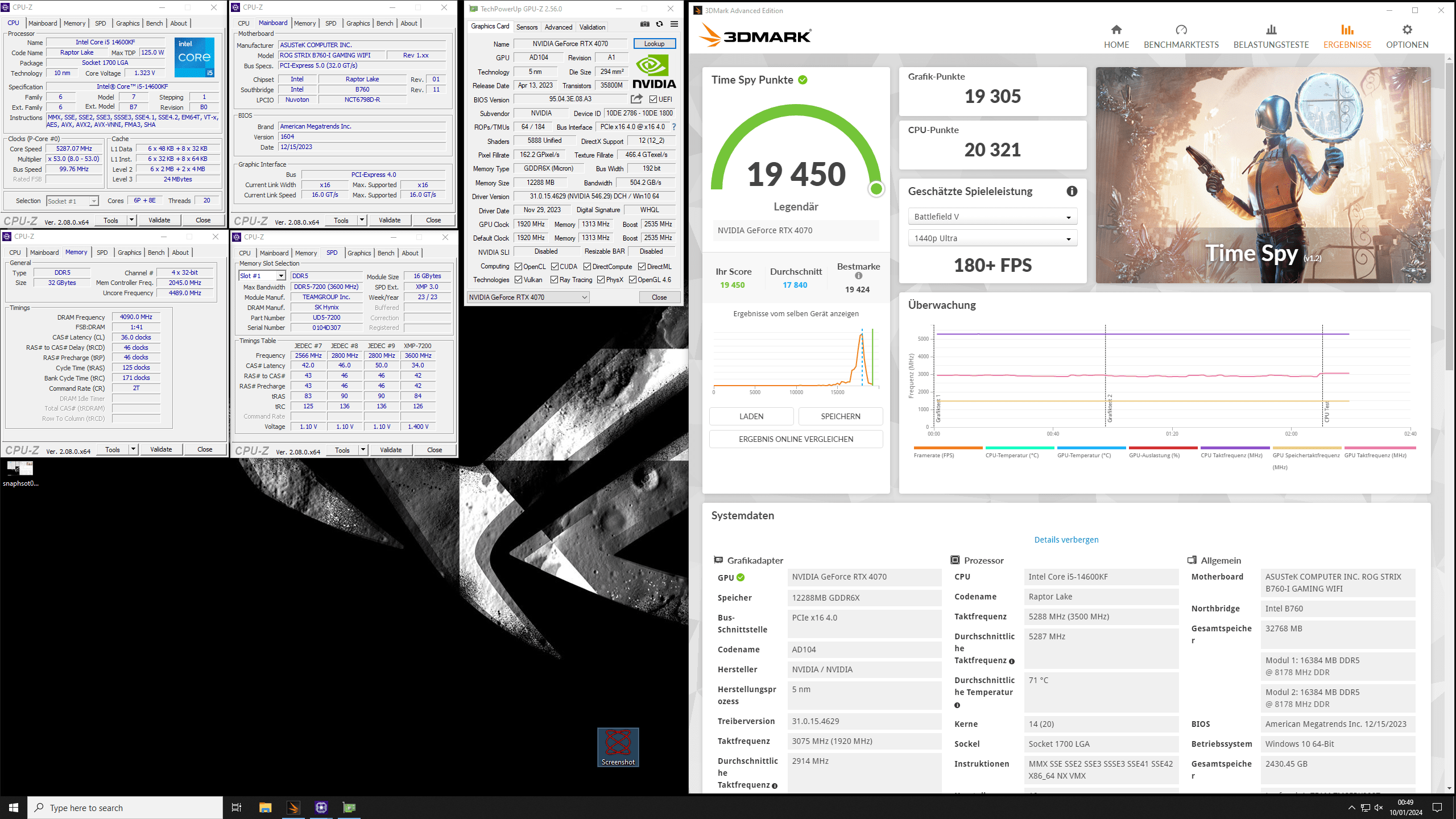Toggle the UEFI checkbox in GPU-Z

pos(653,100)
